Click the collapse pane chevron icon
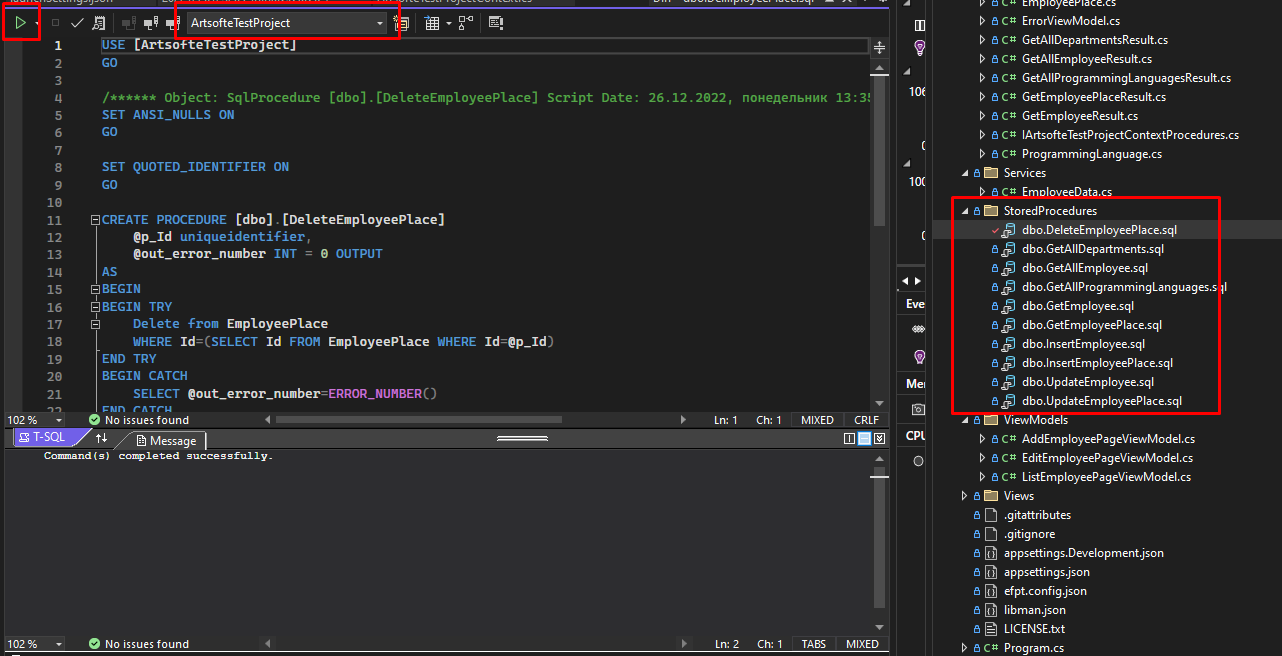 coord(879,438)
